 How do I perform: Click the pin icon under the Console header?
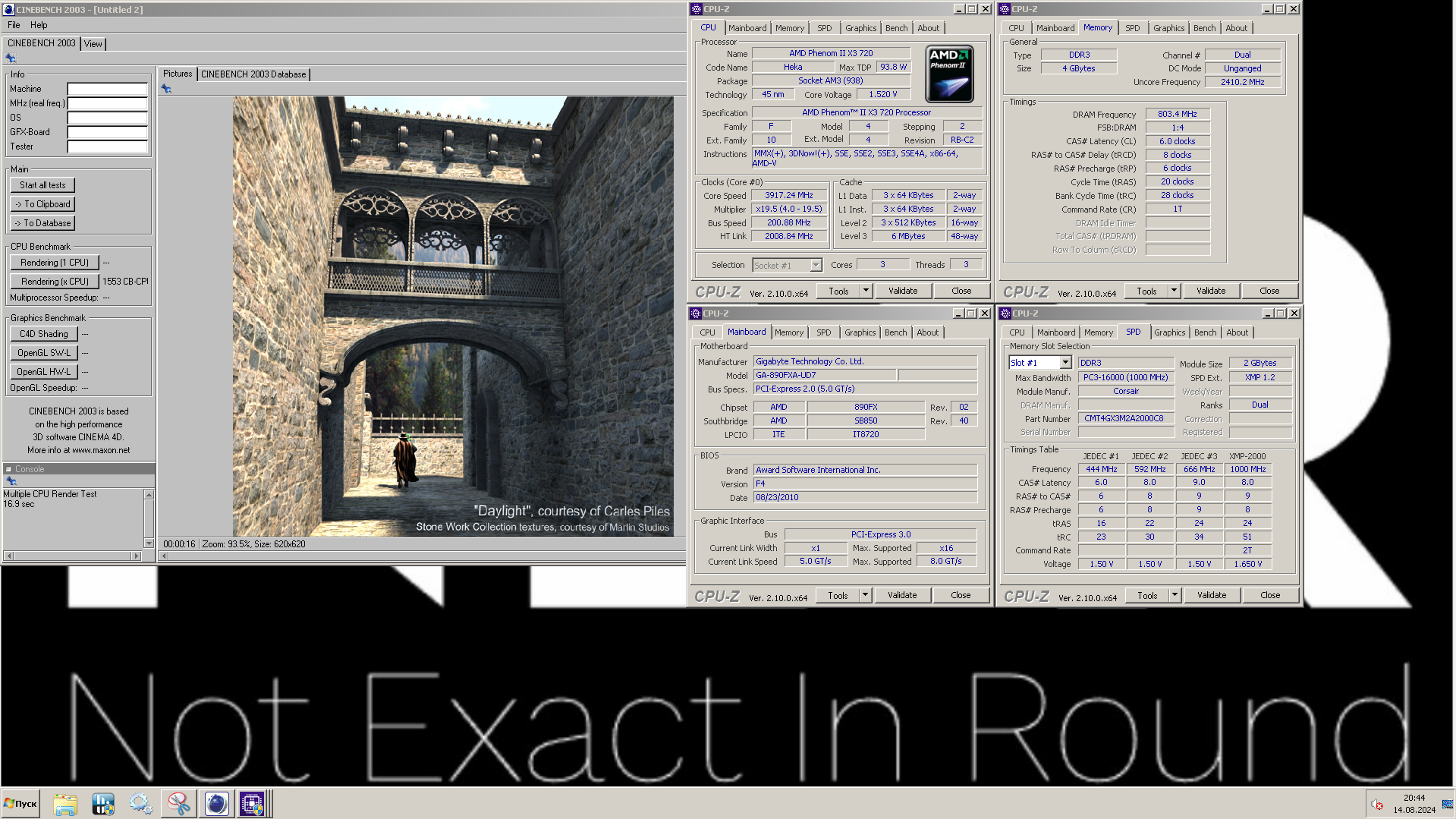[x=11, y=481]
